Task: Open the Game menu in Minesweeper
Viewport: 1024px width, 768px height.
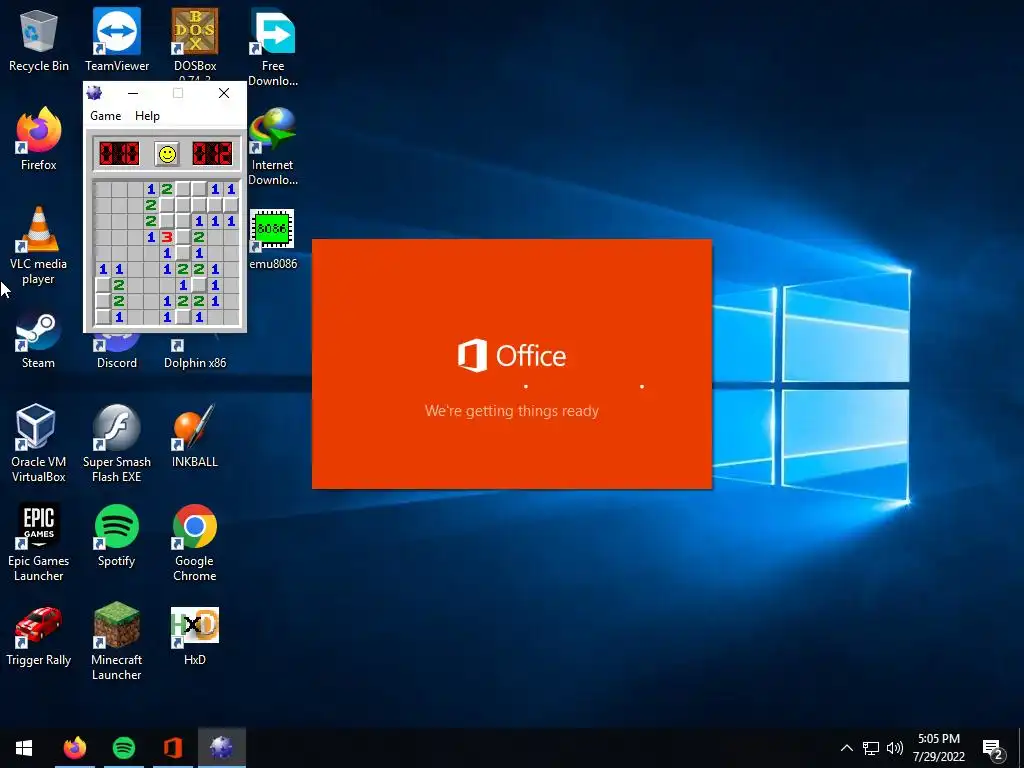Action: [x=105, y=116]
